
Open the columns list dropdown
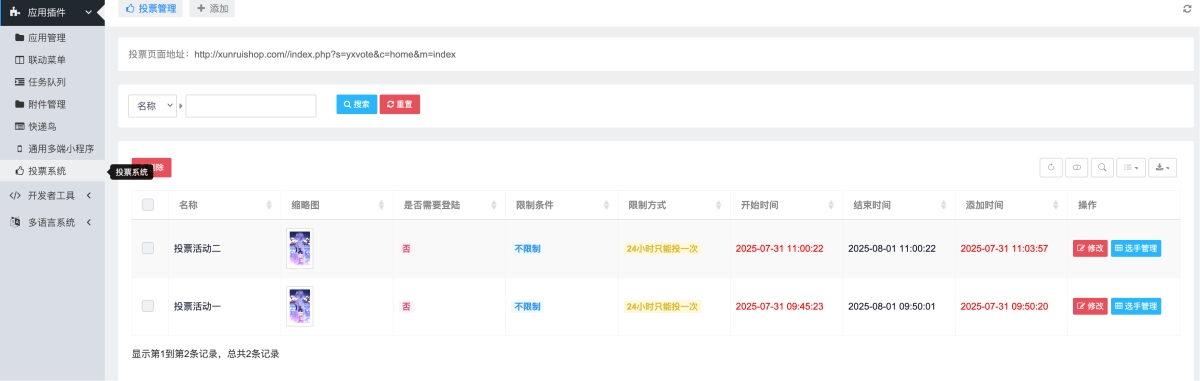click(1130, 168)
